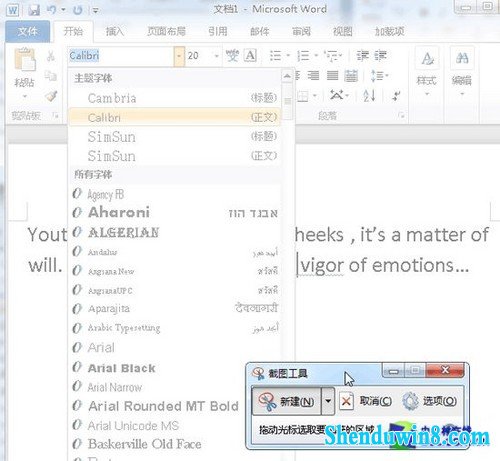500x461 pixels.
Task: Open the Styles (样式) gallery button
Action: [x=427, y=72]
